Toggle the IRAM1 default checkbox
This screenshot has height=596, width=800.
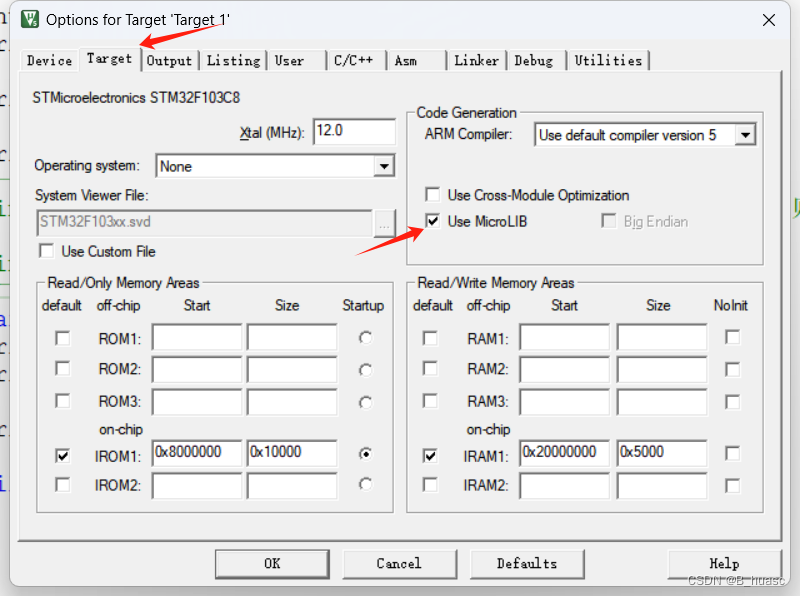430,456
